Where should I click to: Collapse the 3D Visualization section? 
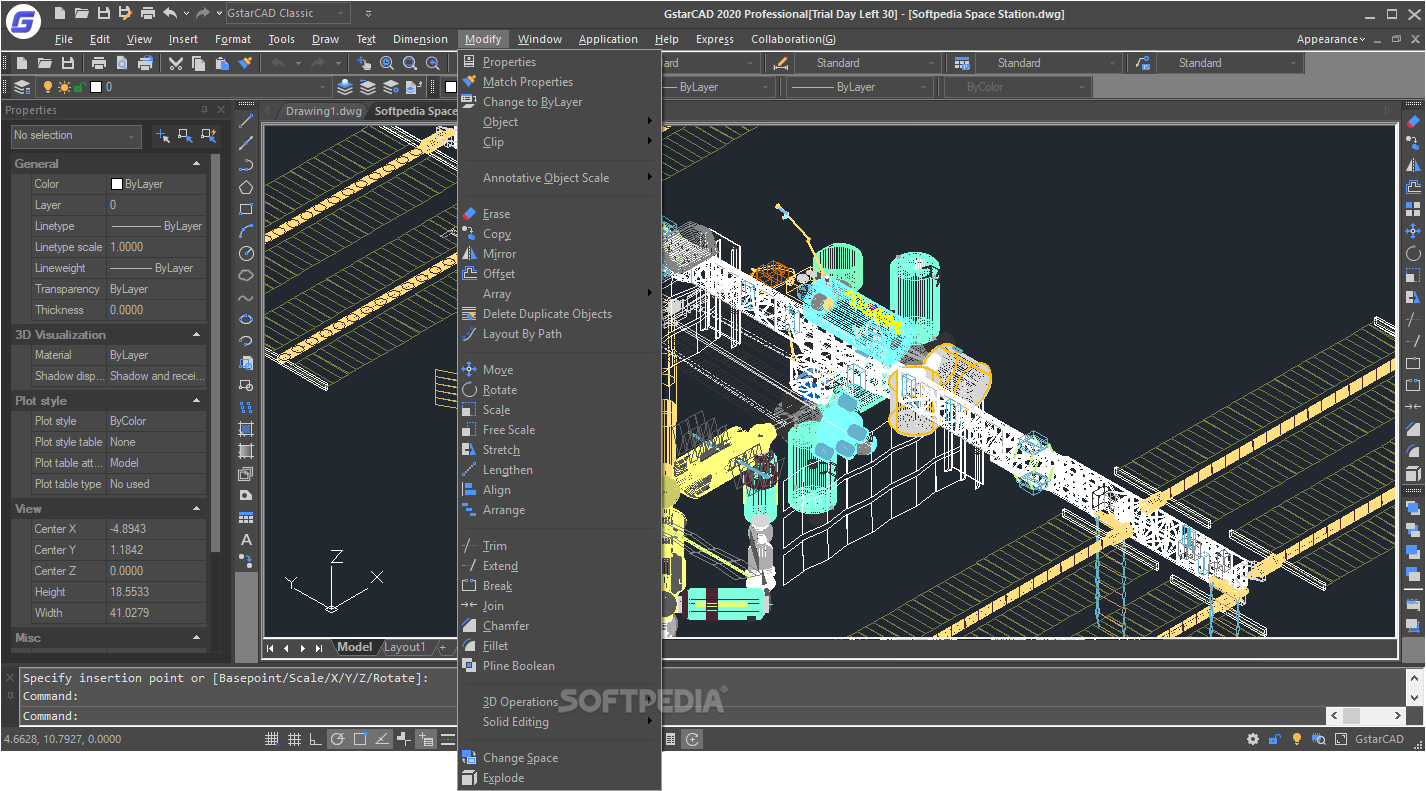[x=197, y=334]
